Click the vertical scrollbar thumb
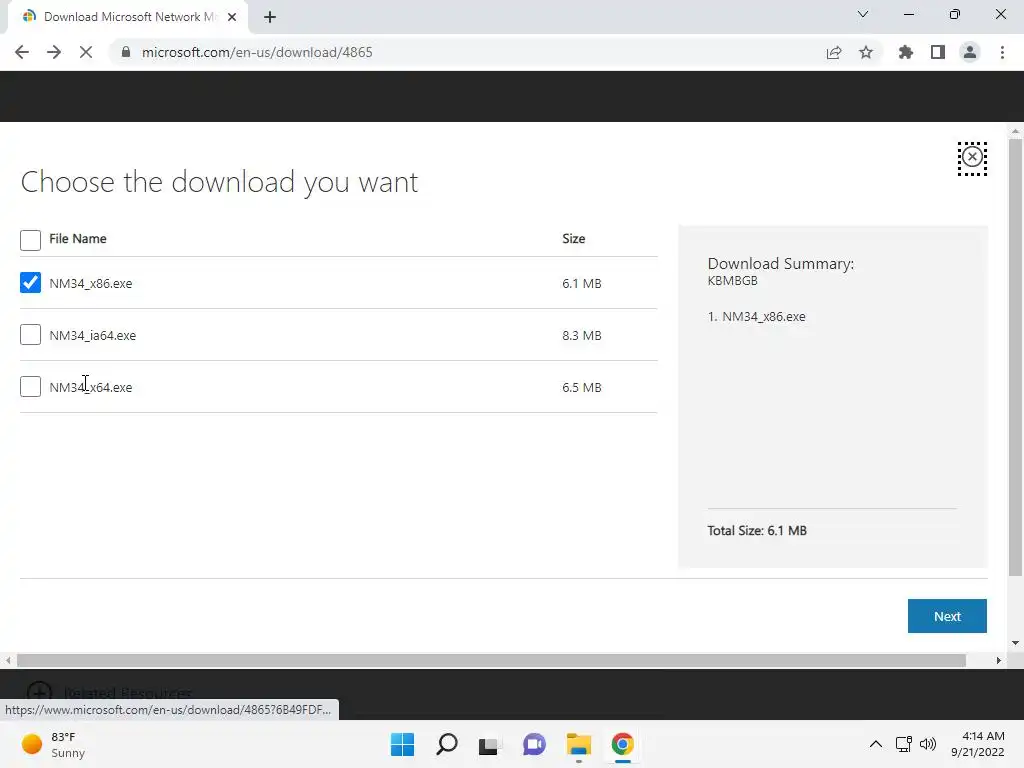 click(1015, 357)
